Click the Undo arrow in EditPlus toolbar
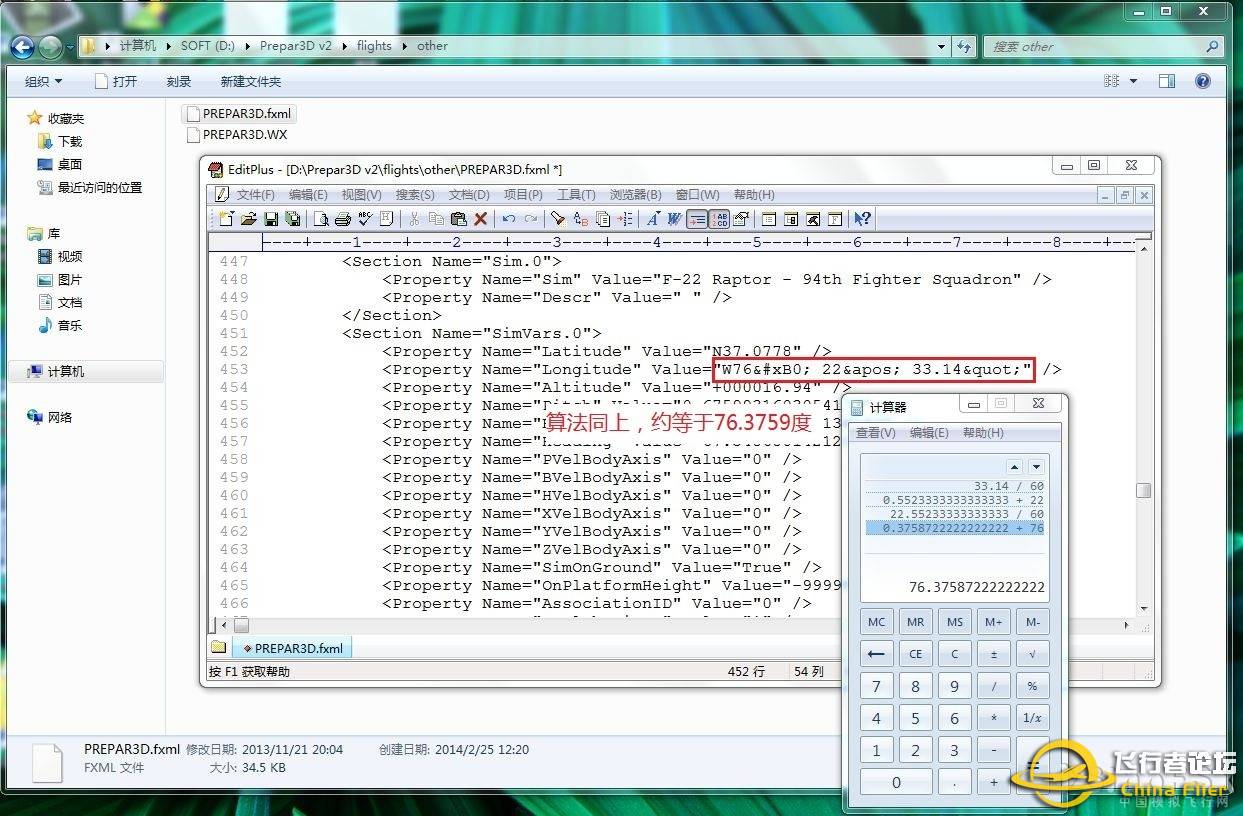Screen dimensions: 1243x816 click(x=509, y=219)
